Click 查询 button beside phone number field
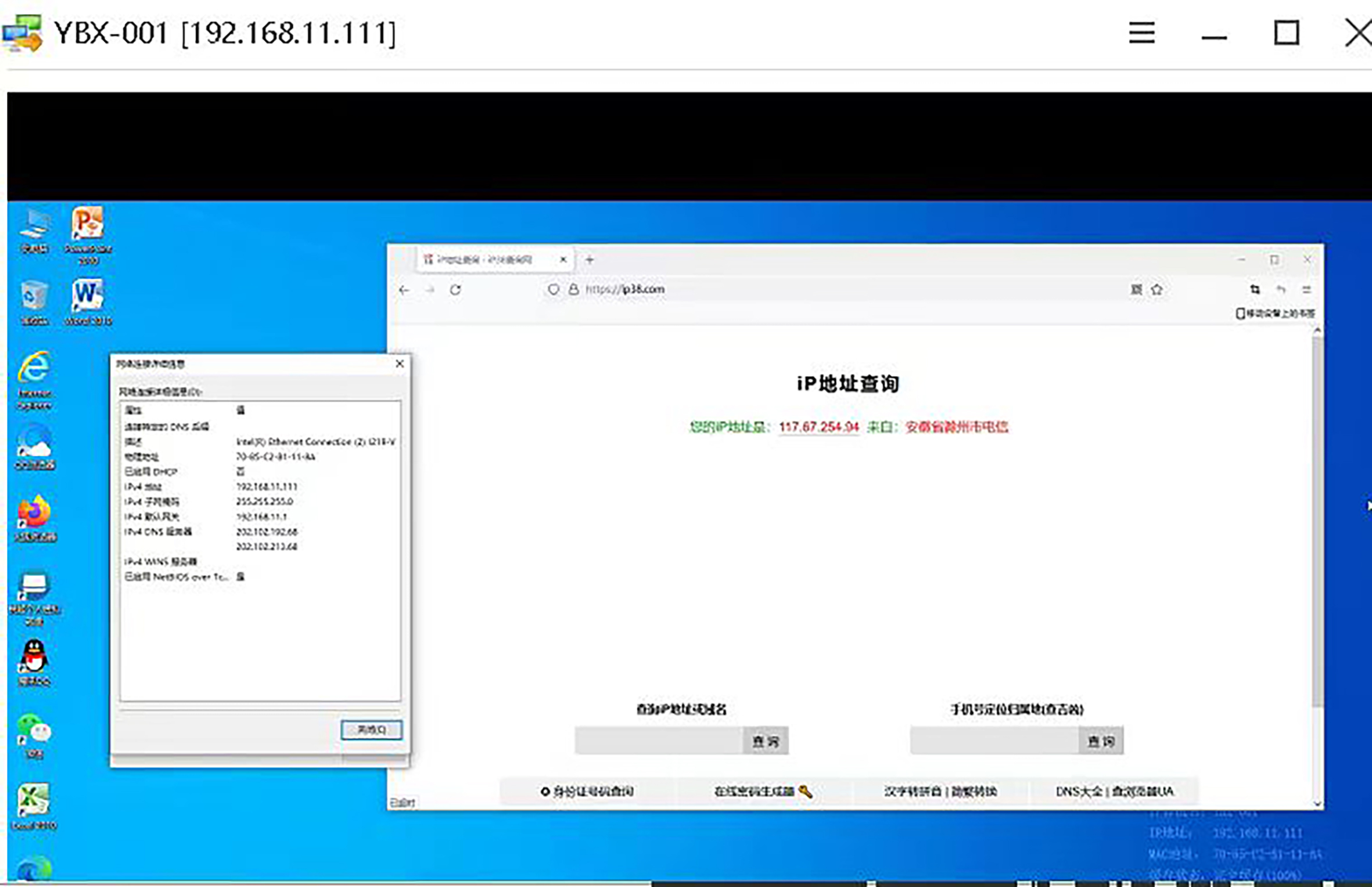The image size is (1372, 887). tap(1101, 741)
